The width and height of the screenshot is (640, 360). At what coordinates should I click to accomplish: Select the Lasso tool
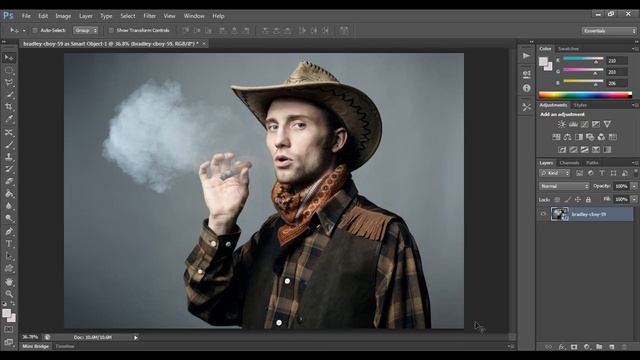coord(9,82)
